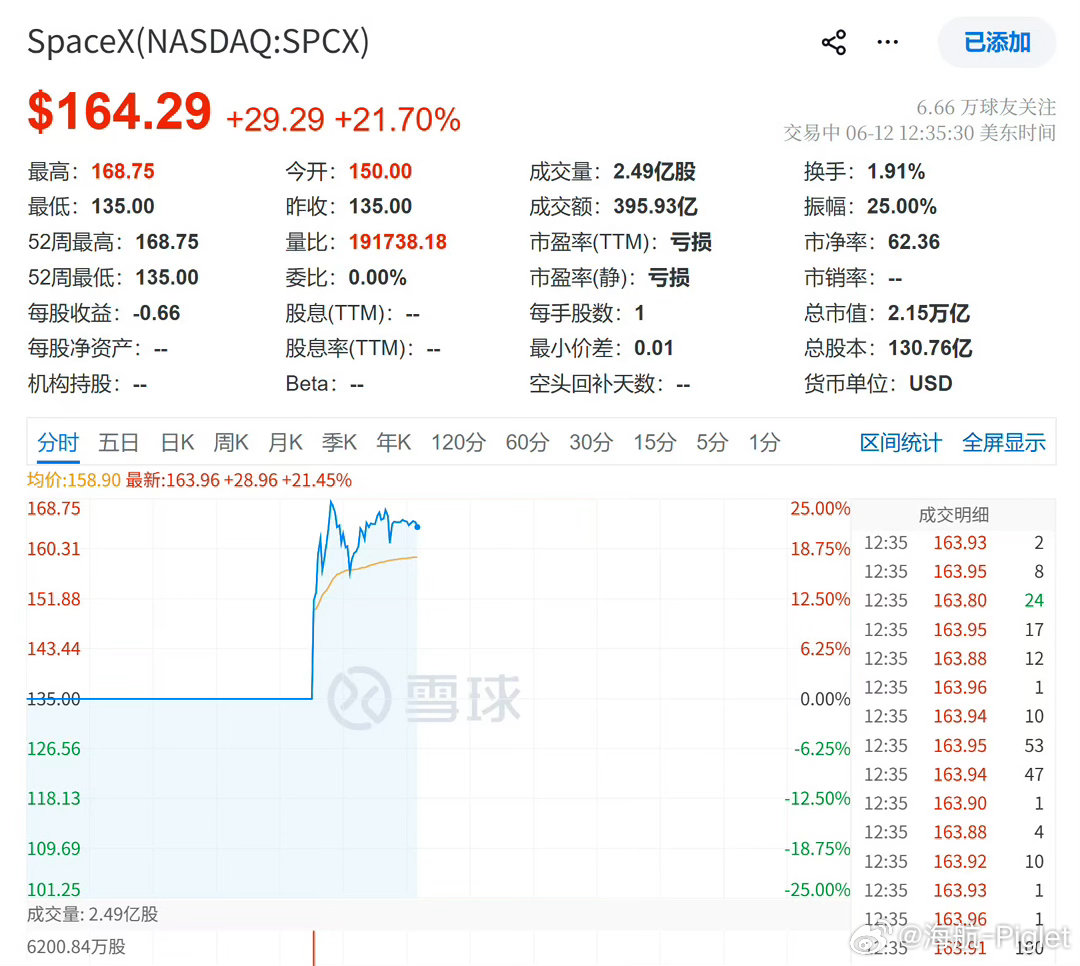Pick the 5分 interval tab
1080x966 pixels.
(x=712, y=442)
